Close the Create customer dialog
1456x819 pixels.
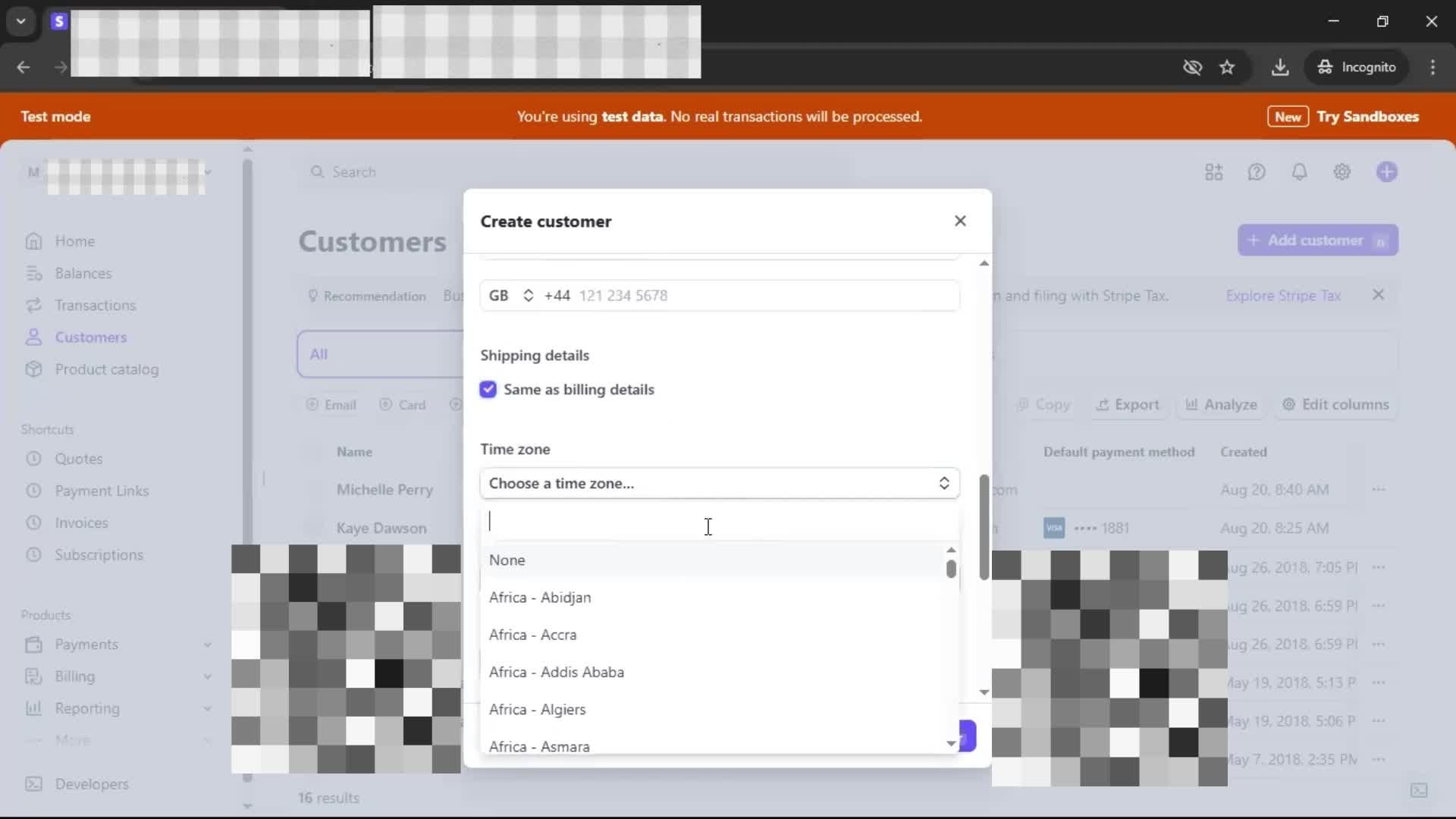click(960, 221)
